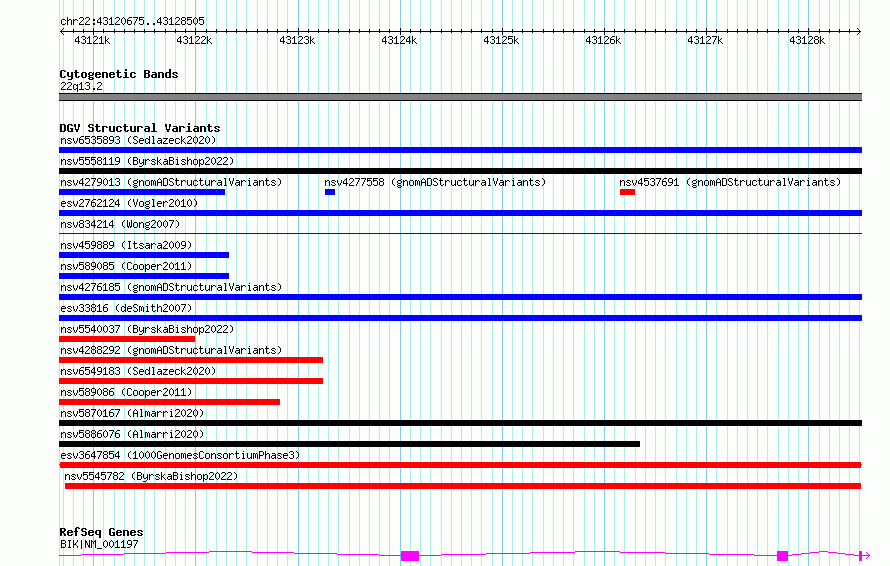Viewport: 890px width, 566px height.
Task: Click the blue nsv4276185 variant bar
Action: (460, 297)
